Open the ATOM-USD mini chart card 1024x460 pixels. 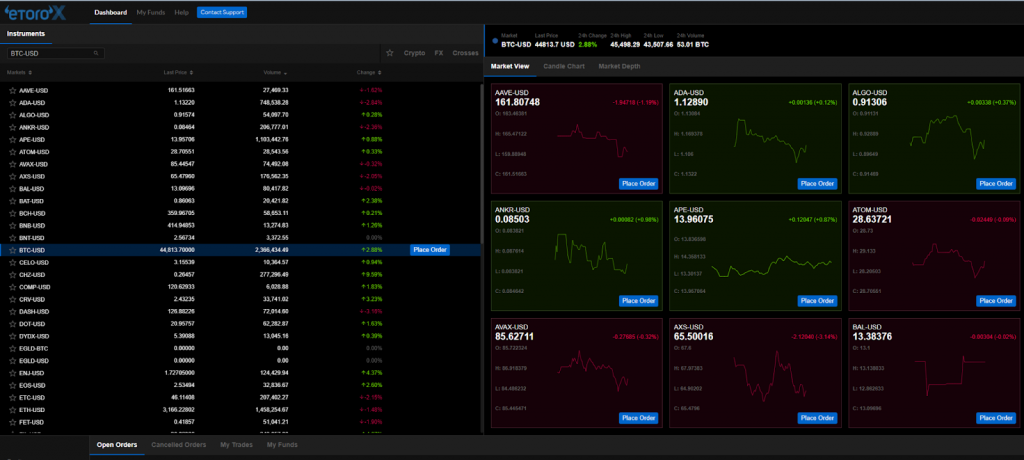point(932,256)
